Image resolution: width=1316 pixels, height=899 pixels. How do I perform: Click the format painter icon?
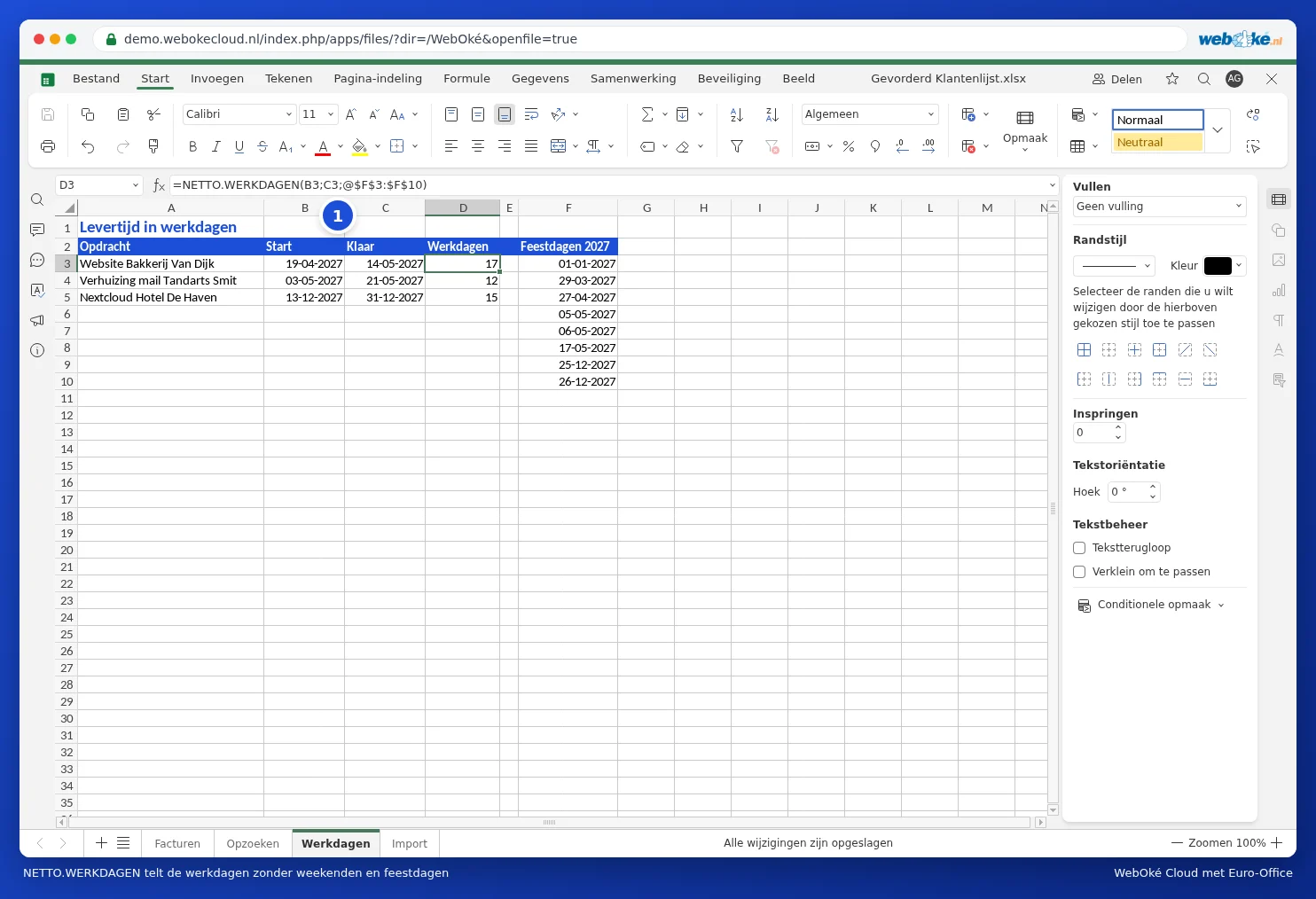click(x=153, y=146)
